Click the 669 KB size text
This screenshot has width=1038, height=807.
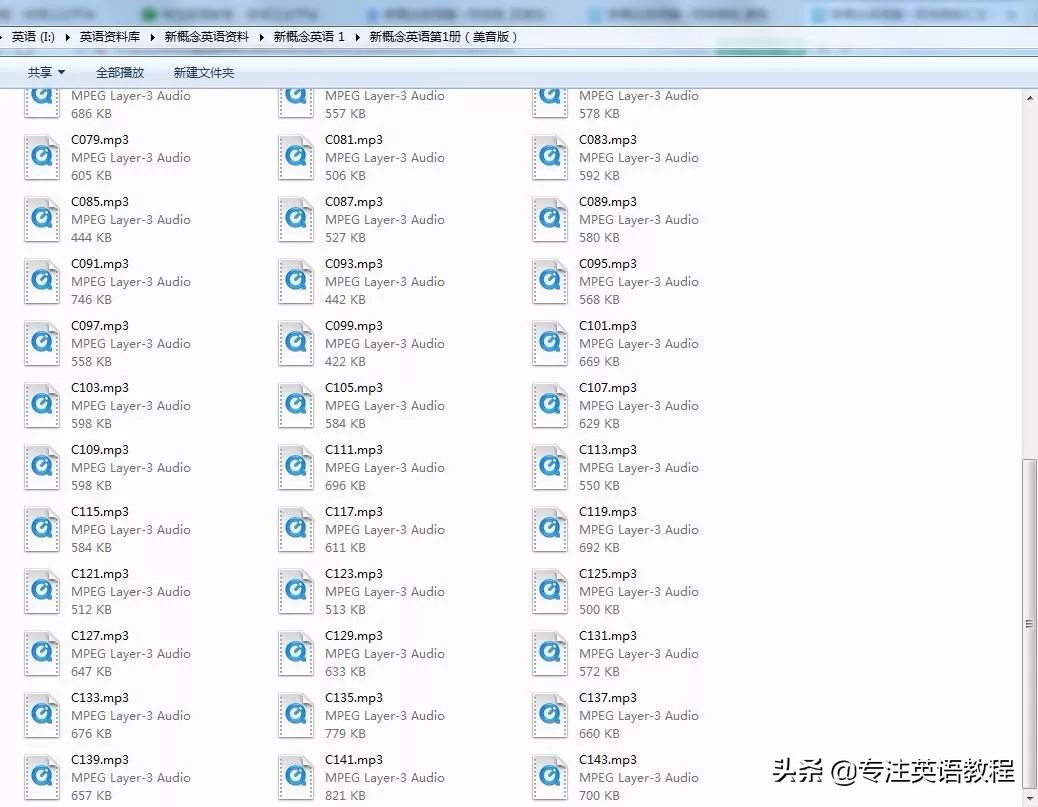click(x=599, y=361)
